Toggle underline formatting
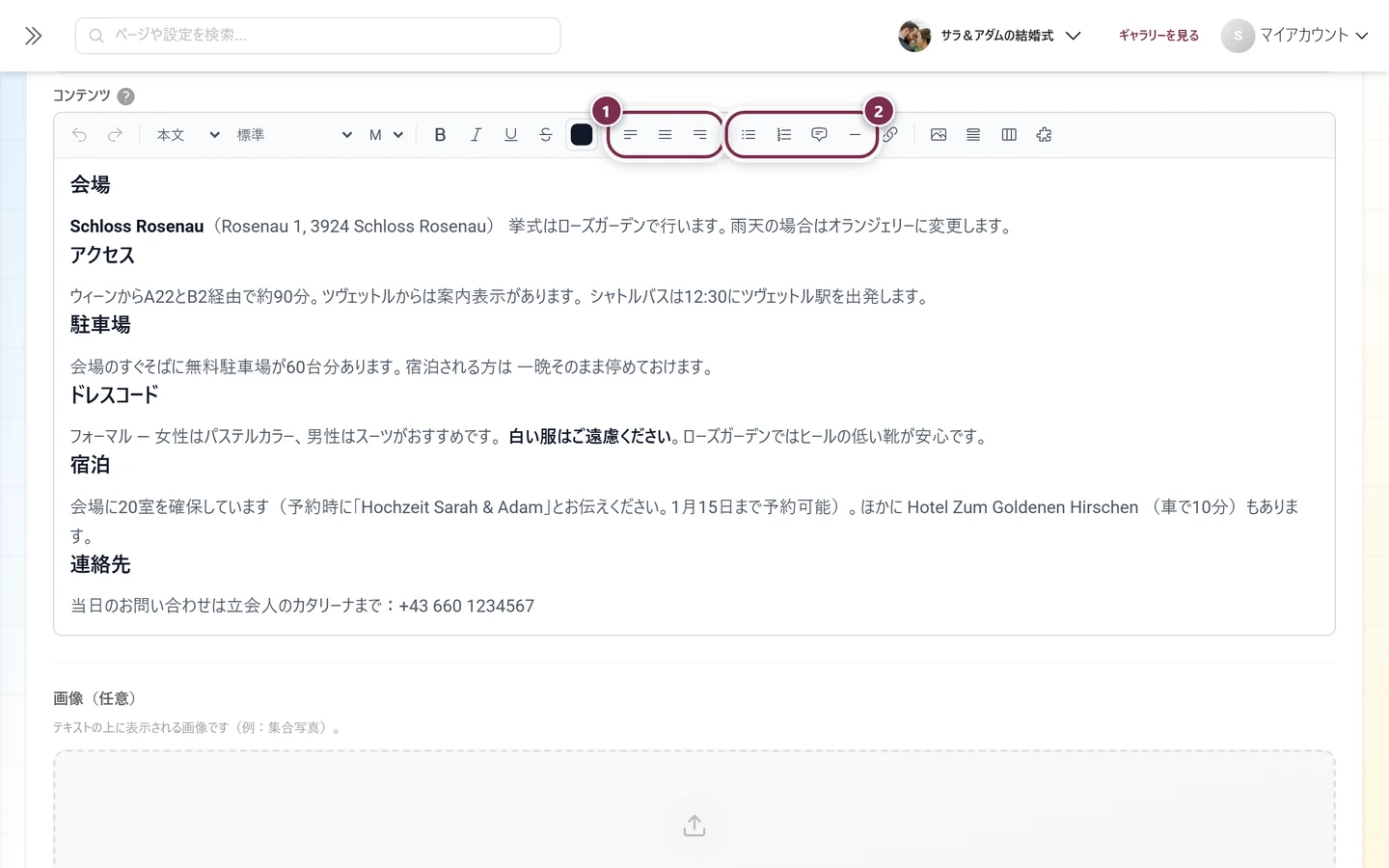 coord(510,135)
